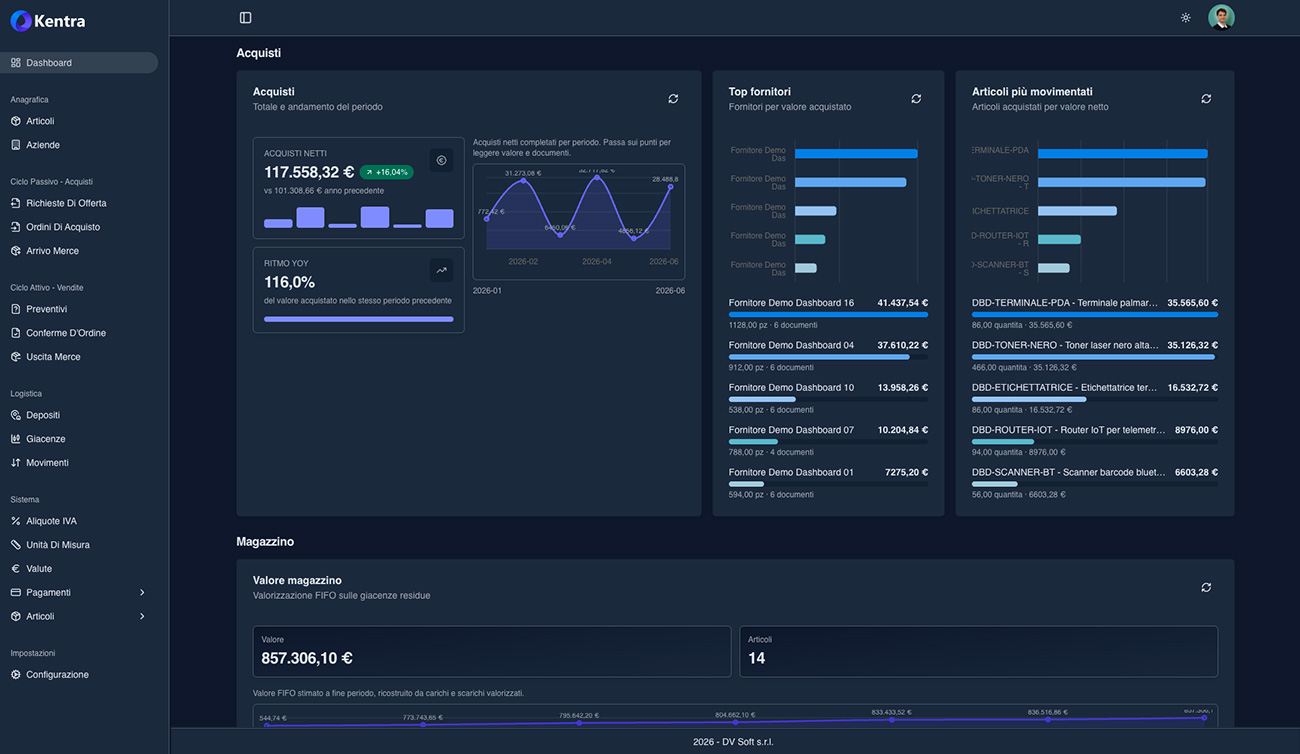Click the 31.273,08 € chart point

pyautogui.click(x=522, y=183)
